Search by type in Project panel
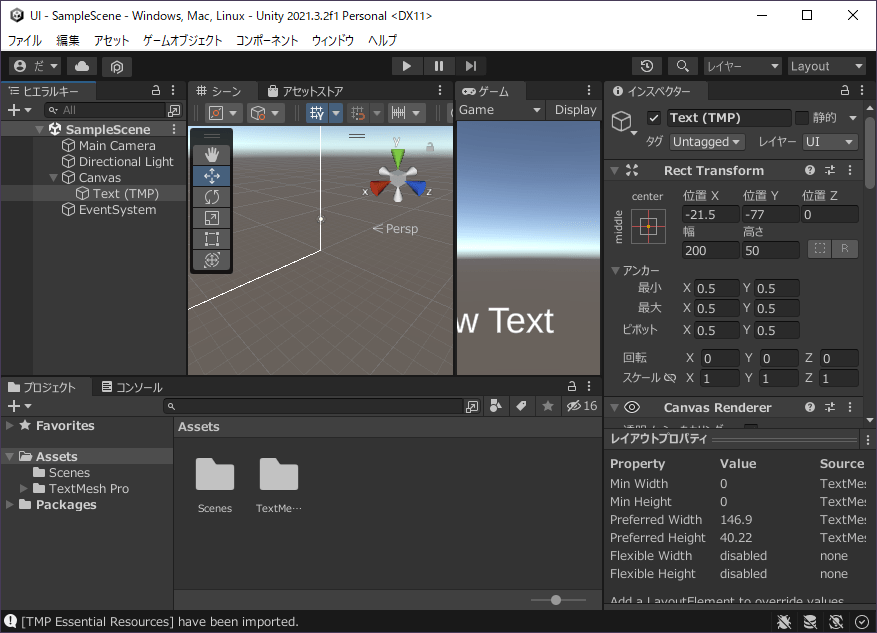877x633 pixels. (x=495, y=406)
